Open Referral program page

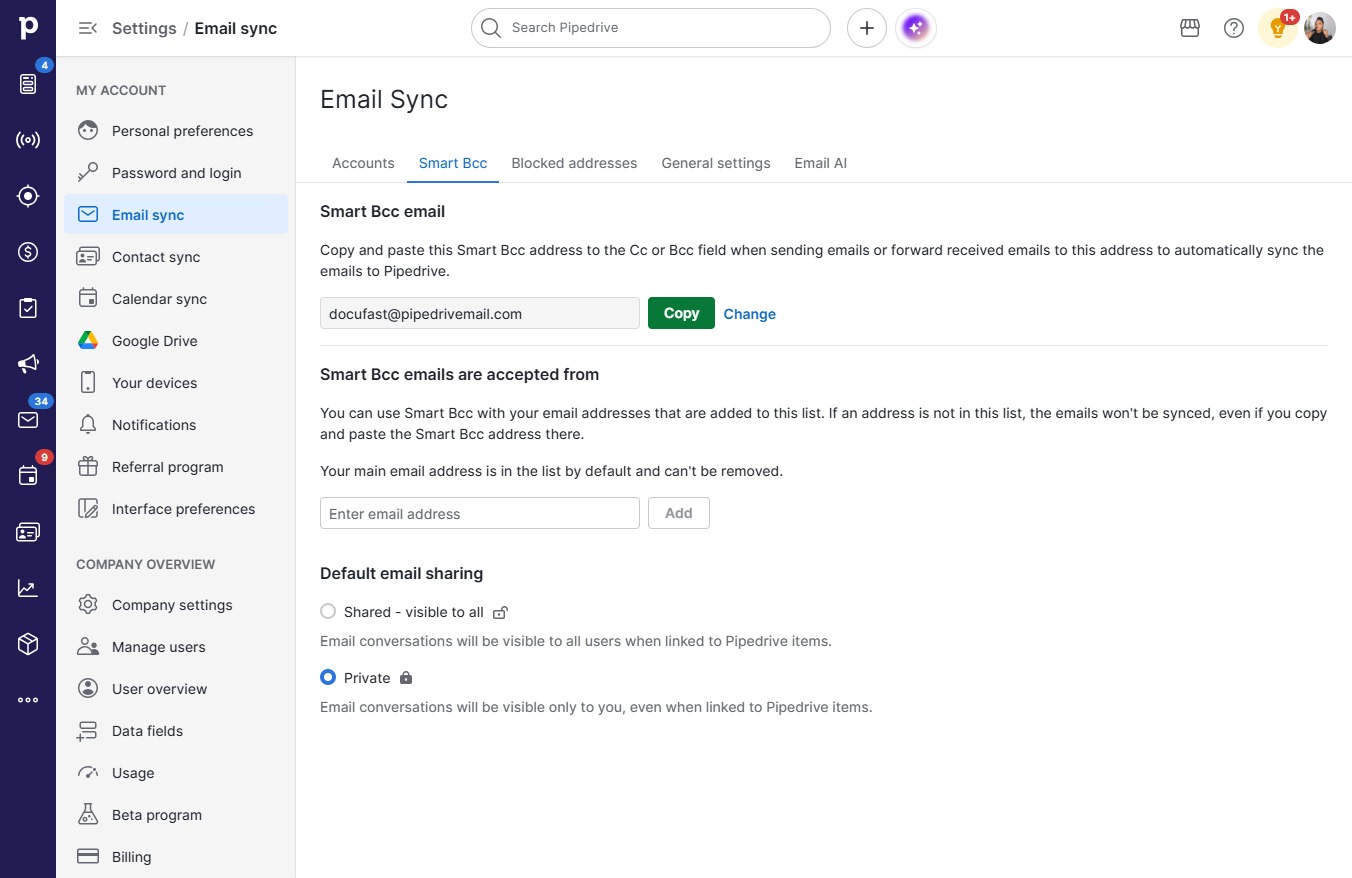176,467
